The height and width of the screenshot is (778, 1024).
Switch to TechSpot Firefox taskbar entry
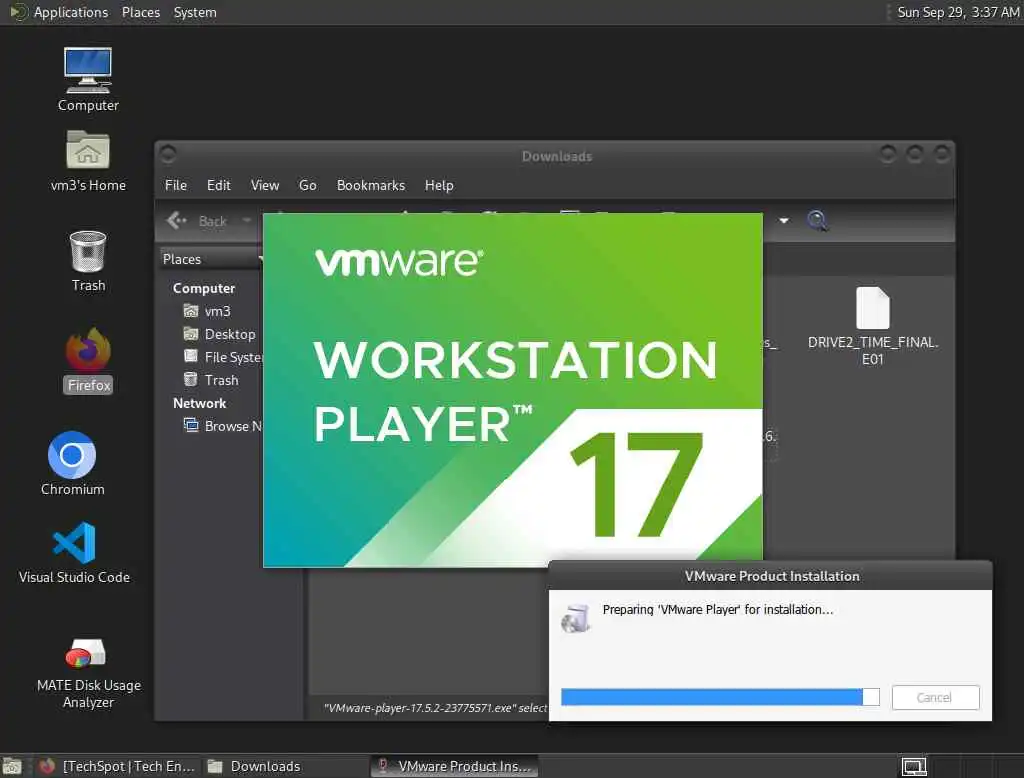[x=118, y=766]
